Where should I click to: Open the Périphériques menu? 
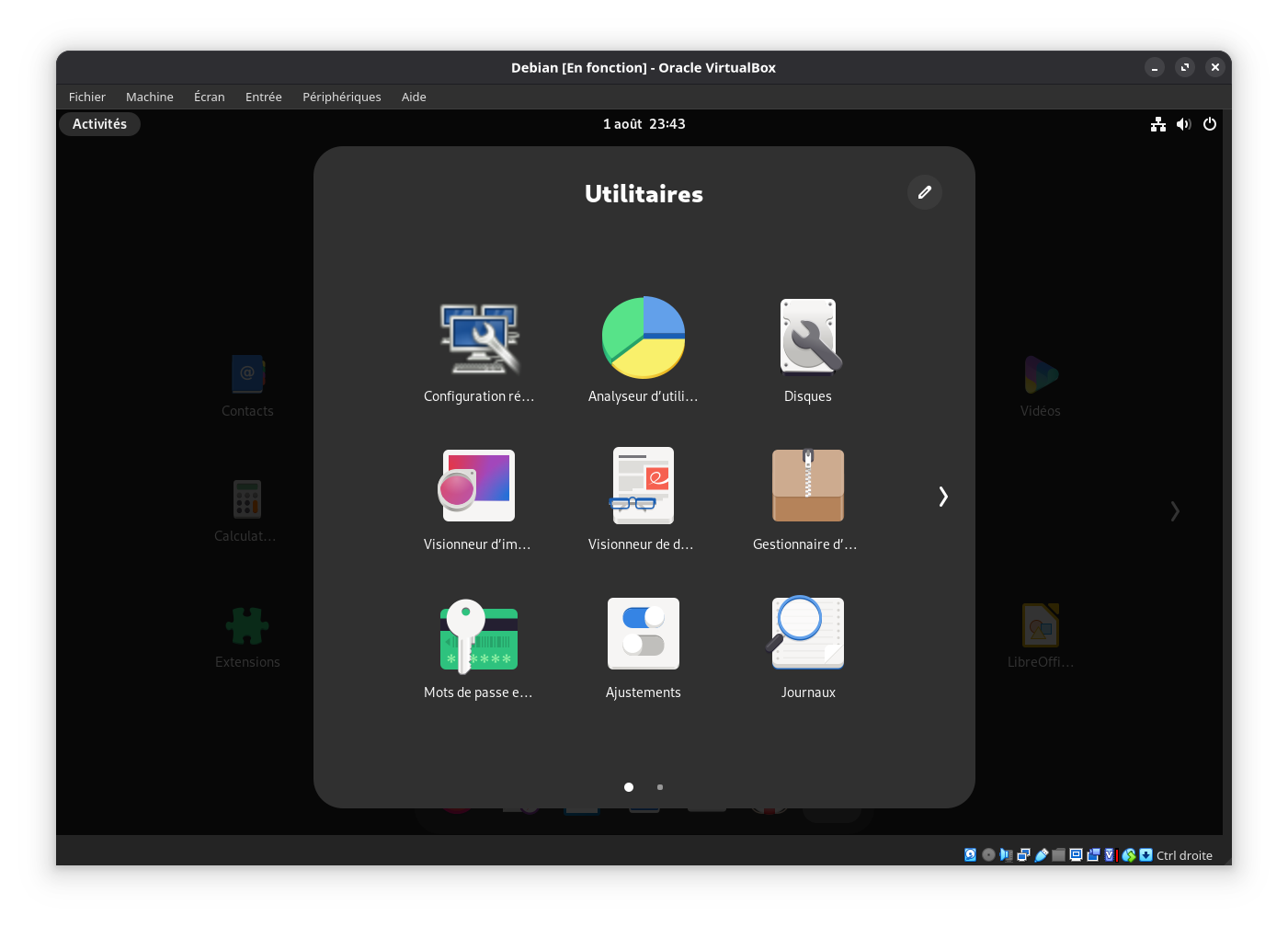341,97
